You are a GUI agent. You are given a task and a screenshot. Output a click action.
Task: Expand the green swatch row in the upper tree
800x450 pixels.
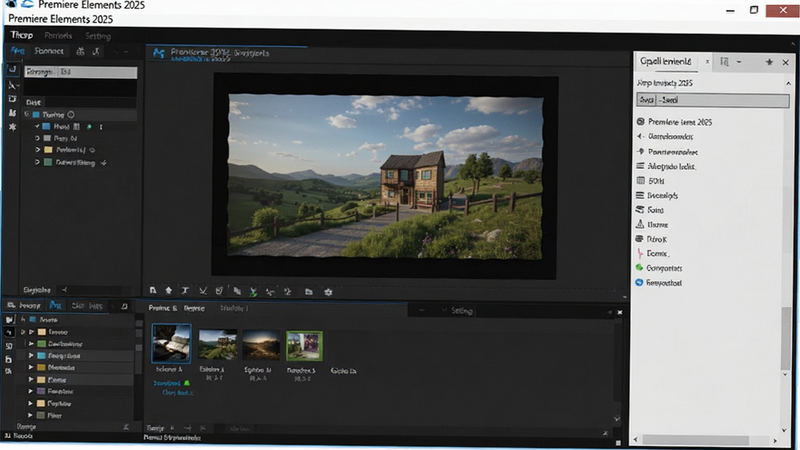point(37,163)
